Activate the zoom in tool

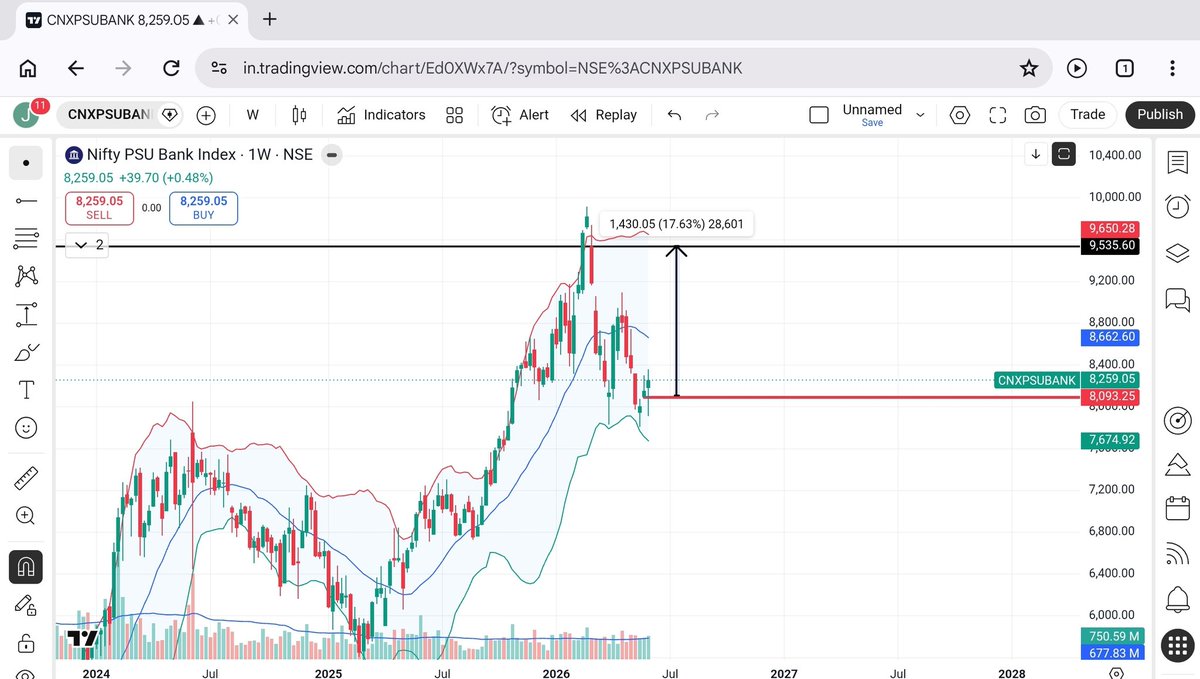(26, 517)
